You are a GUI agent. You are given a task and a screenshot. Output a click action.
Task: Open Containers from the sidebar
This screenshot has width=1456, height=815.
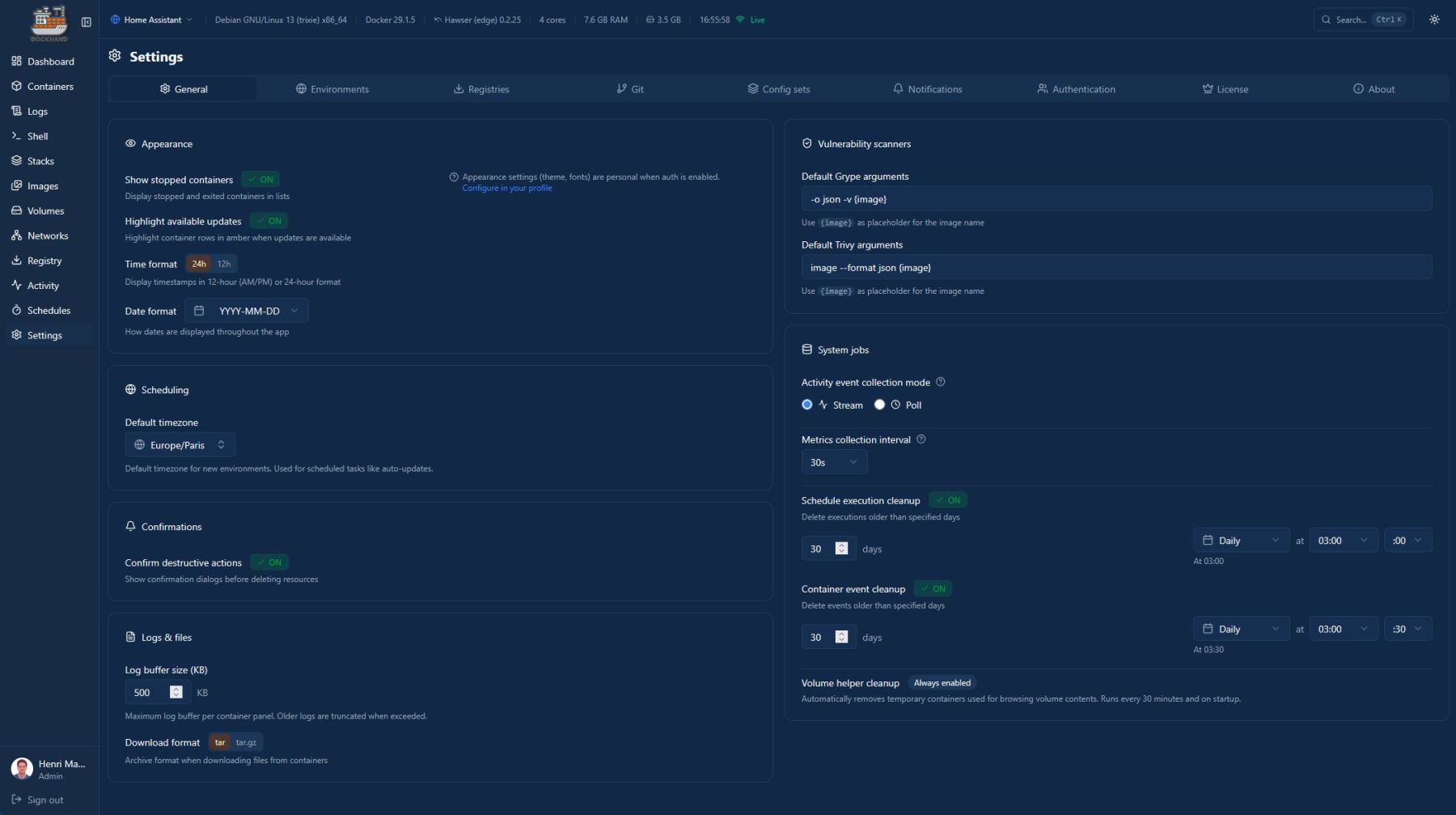(49, 87)
